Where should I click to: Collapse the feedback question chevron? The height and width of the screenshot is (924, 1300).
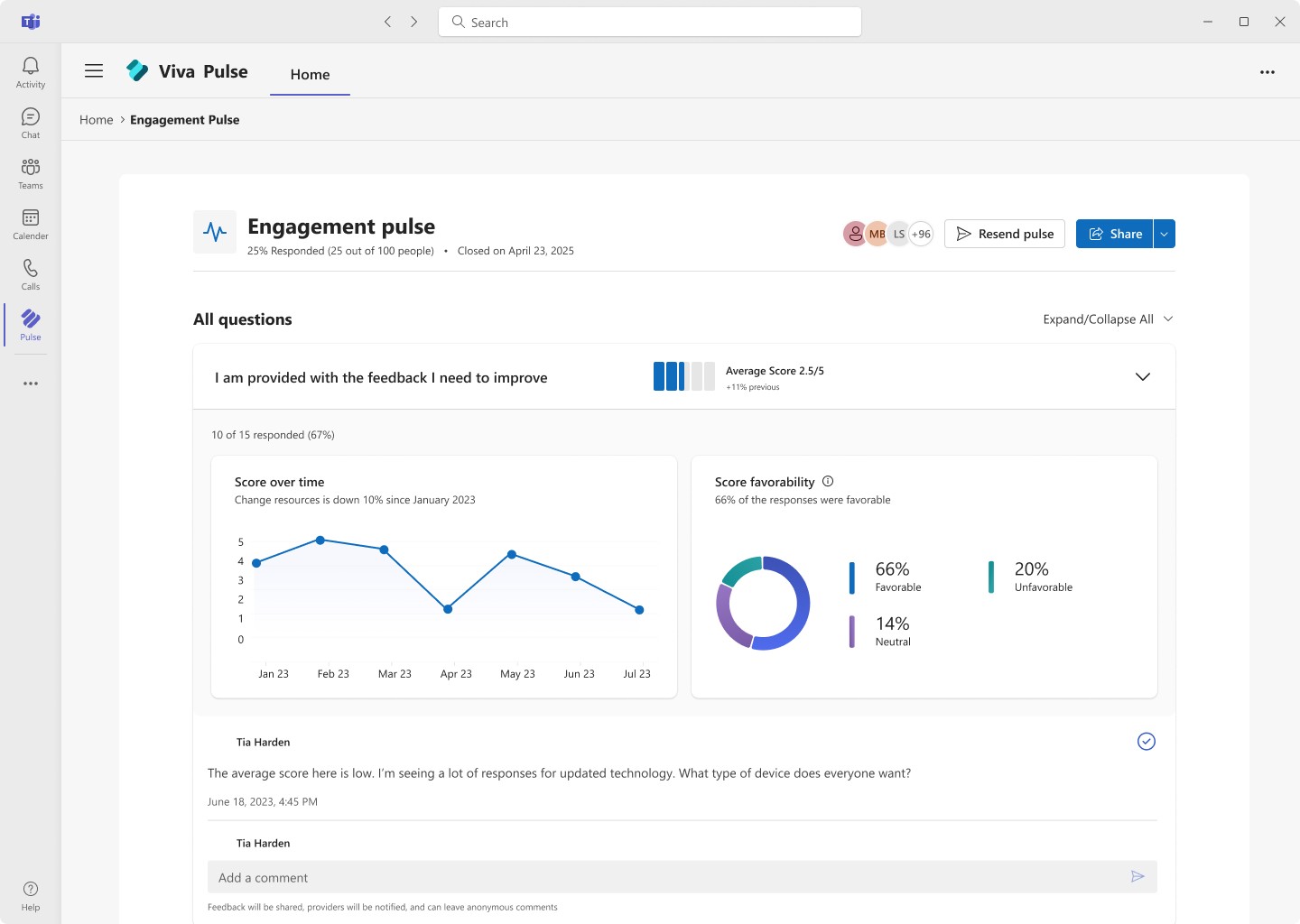pos(1143,377)
